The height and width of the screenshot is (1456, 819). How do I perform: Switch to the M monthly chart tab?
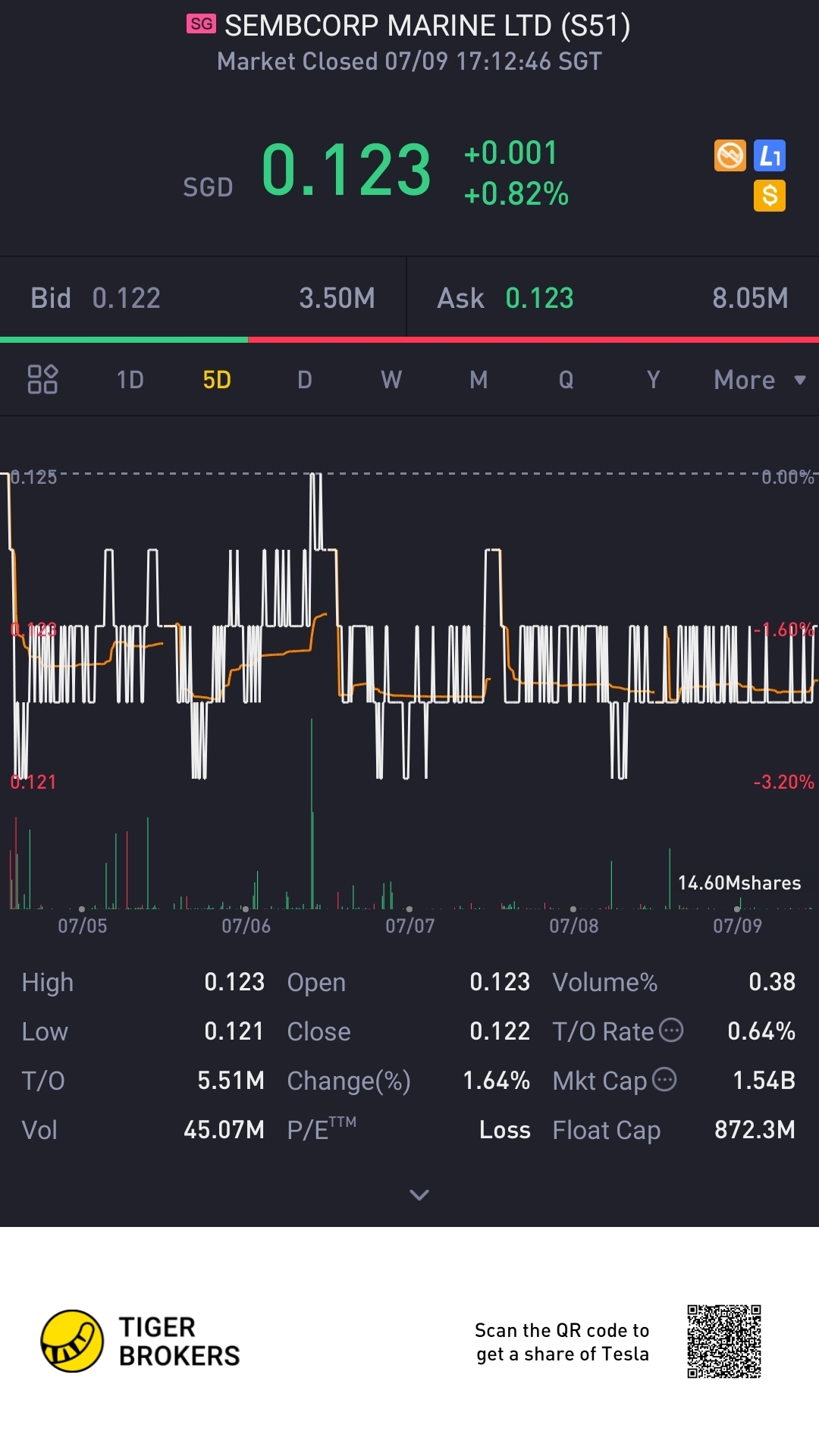[479, 380]
